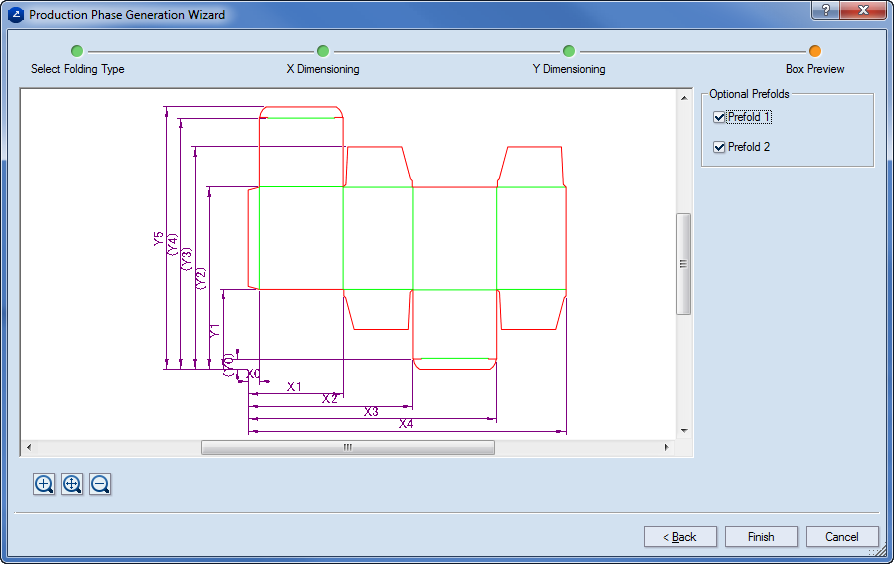Image resolution: width=894 pixels, height=564 pixels.
Task: Cancel the wizard
Action: coord(842,537)
